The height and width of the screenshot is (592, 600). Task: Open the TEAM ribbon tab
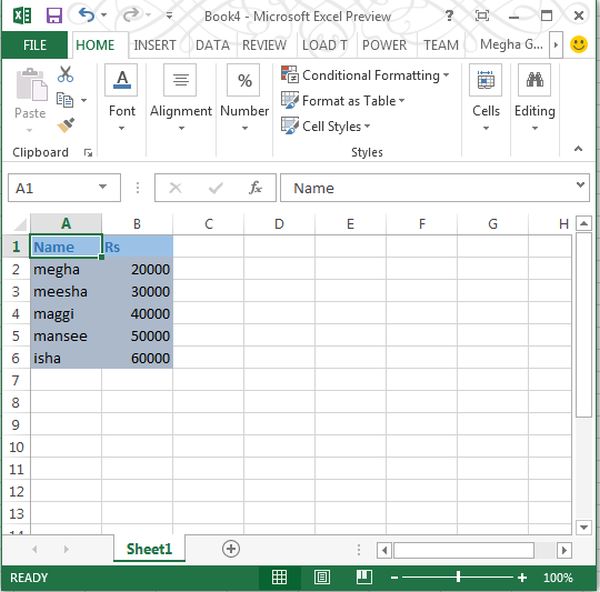coord(441,45)
